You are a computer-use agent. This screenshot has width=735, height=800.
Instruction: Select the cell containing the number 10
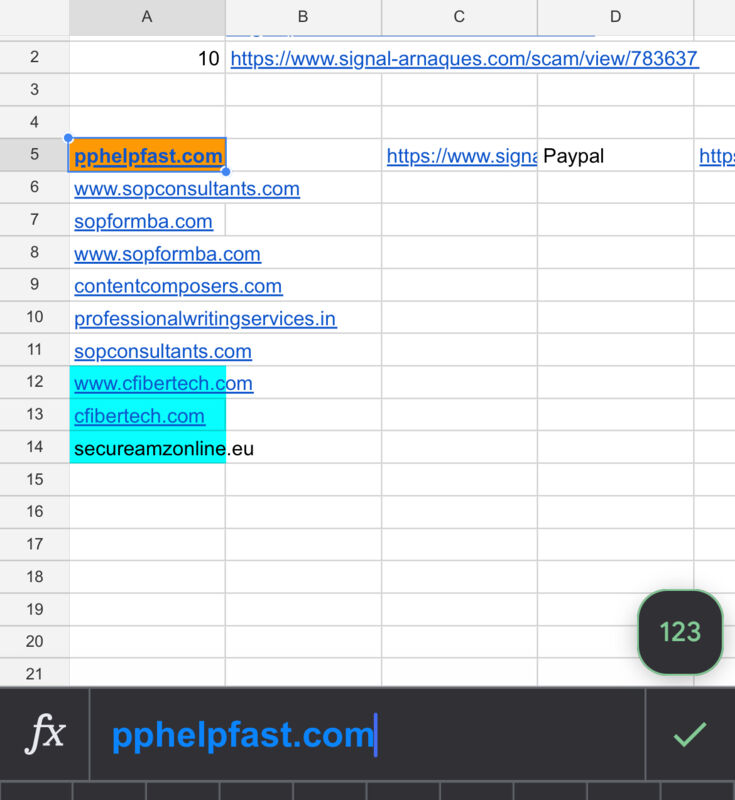(x=147, y=58)
